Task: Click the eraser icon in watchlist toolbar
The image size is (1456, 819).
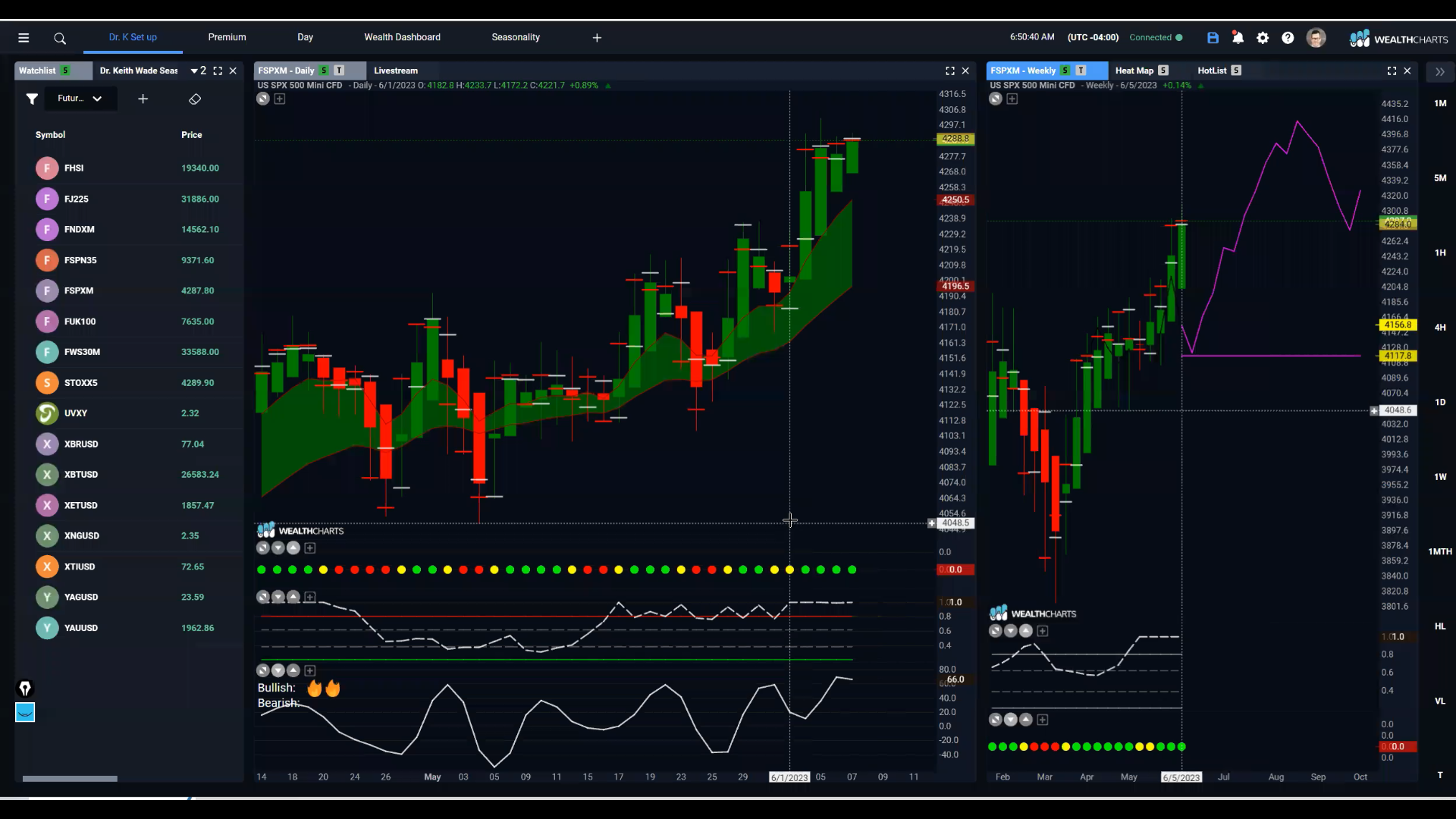Action: tap(195, 99)
